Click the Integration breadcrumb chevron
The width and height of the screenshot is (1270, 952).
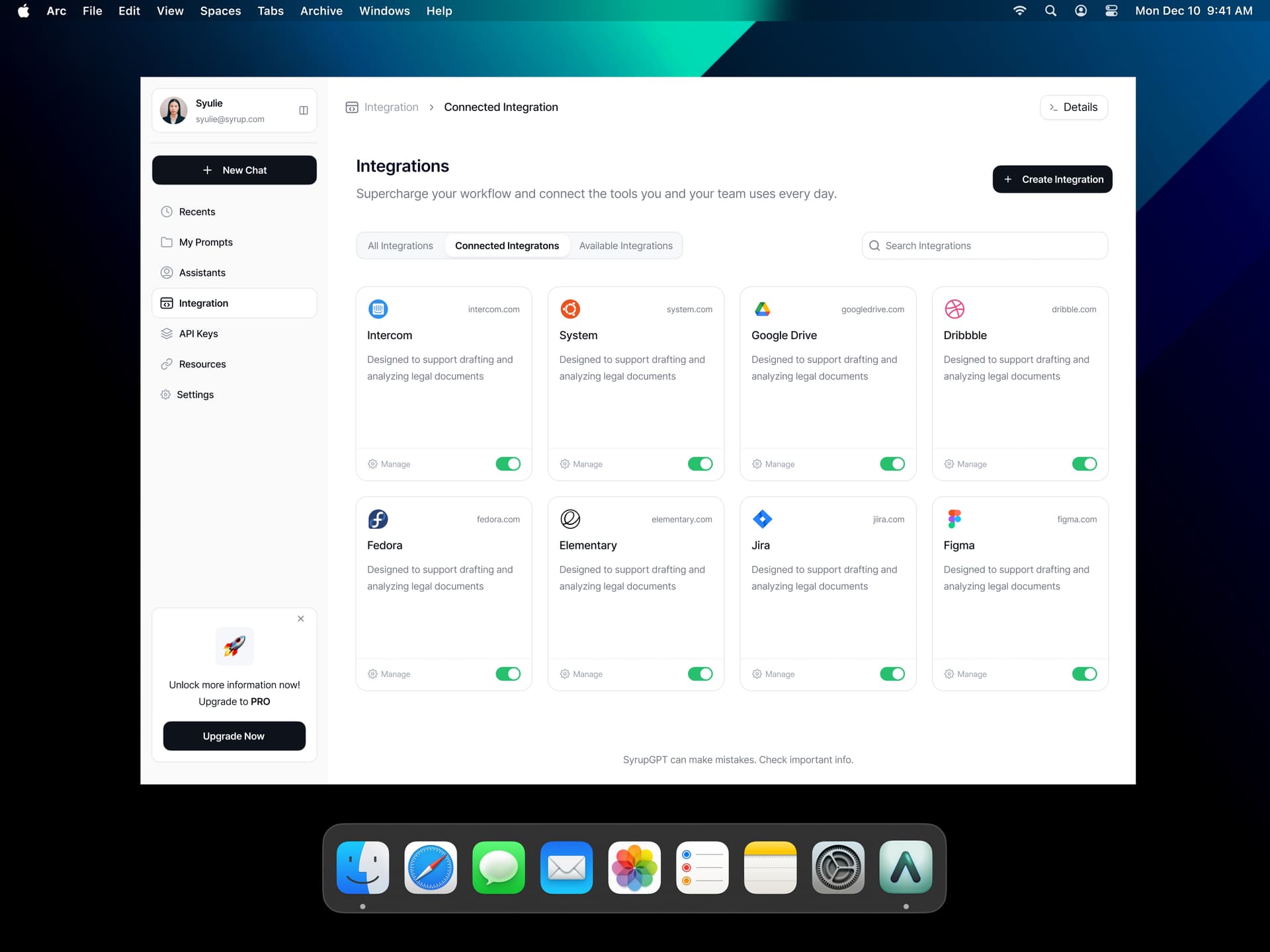click(431, 106)
